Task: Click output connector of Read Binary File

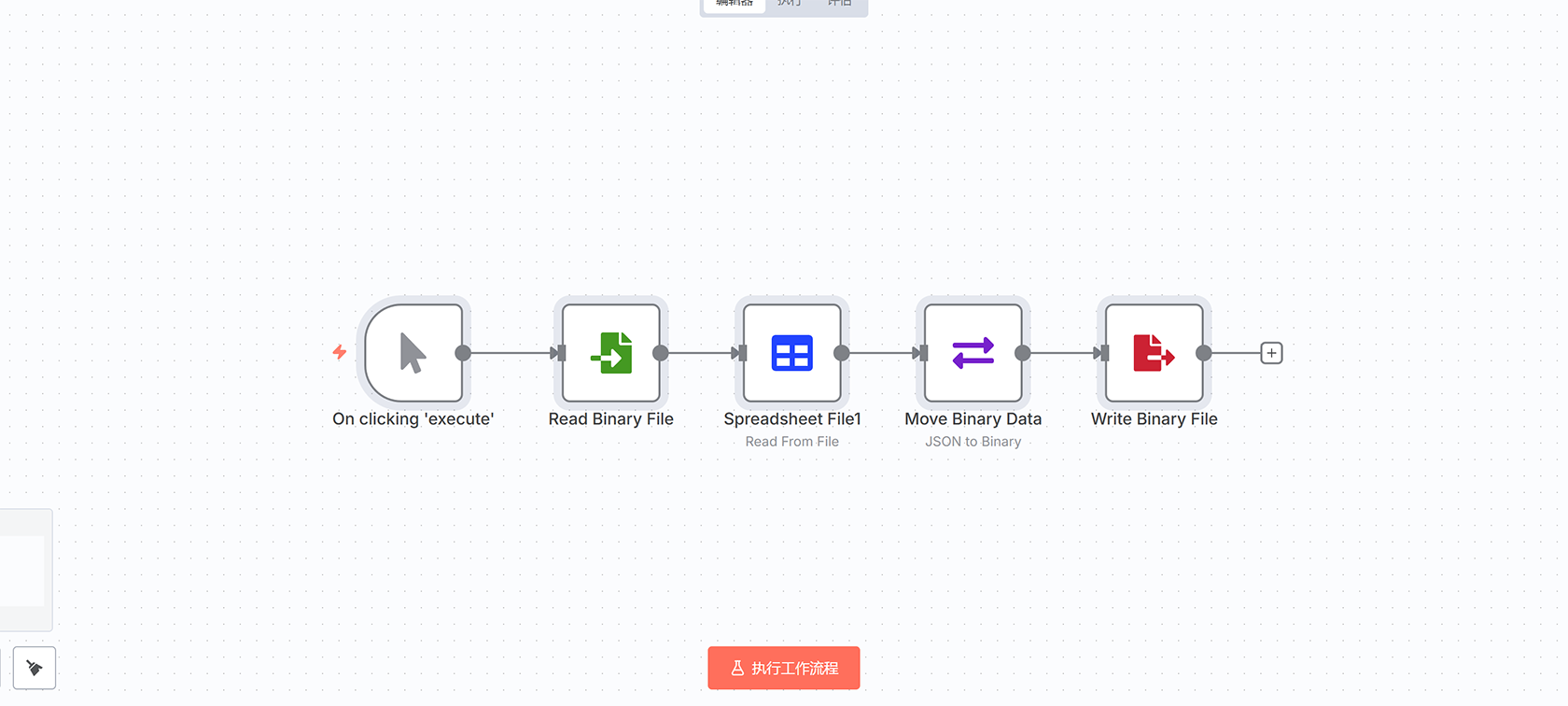Action: tap(661, 353)
